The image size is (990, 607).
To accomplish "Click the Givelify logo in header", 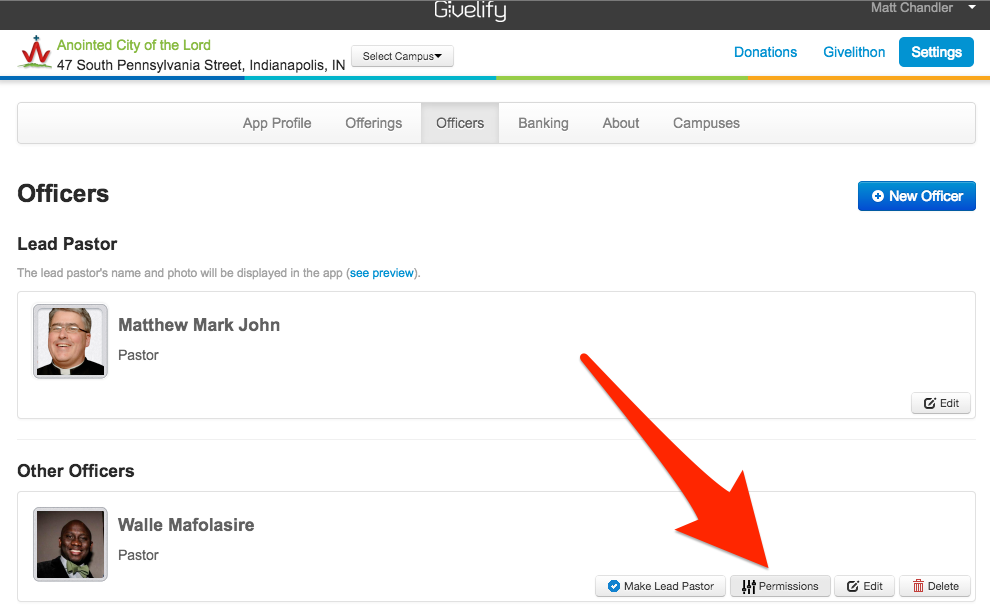I will click(470, 11).
